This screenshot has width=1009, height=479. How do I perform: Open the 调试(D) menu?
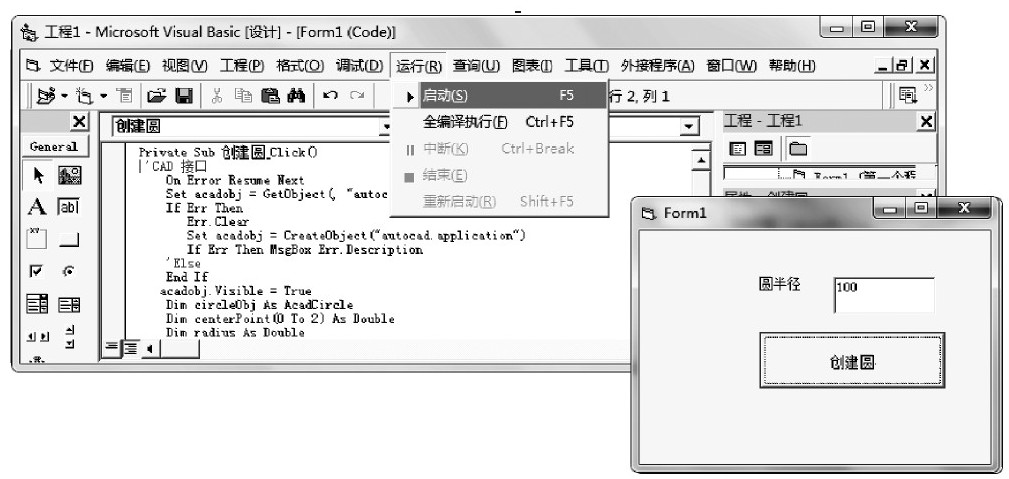(359, 66)
